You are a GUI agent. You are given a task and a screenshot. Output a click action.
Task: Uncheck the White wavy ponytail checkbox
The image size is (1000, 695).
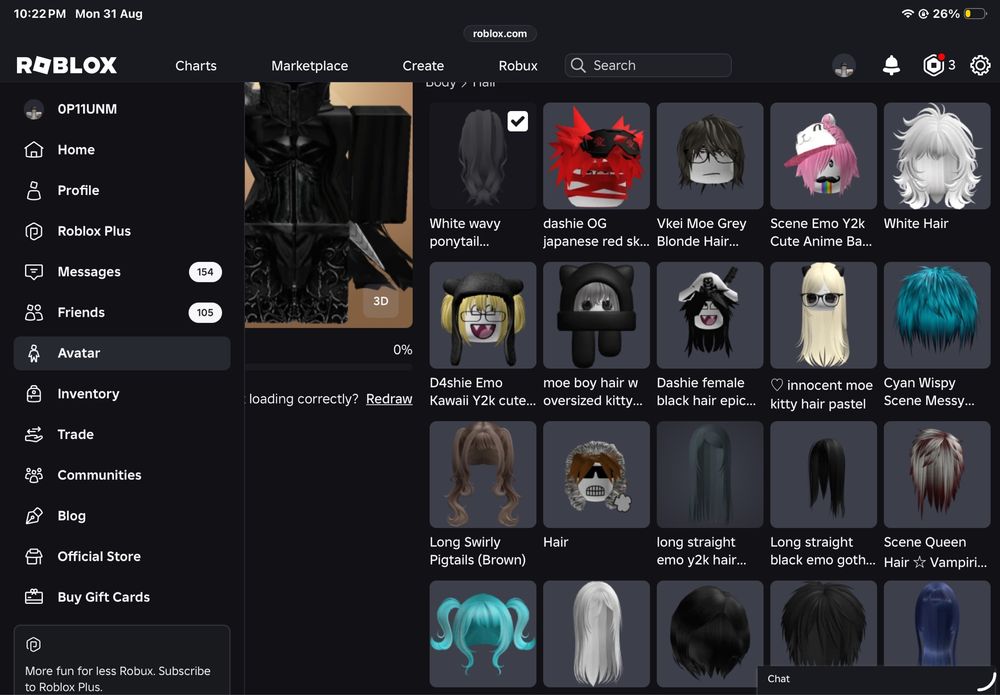(x=518, y=121)
